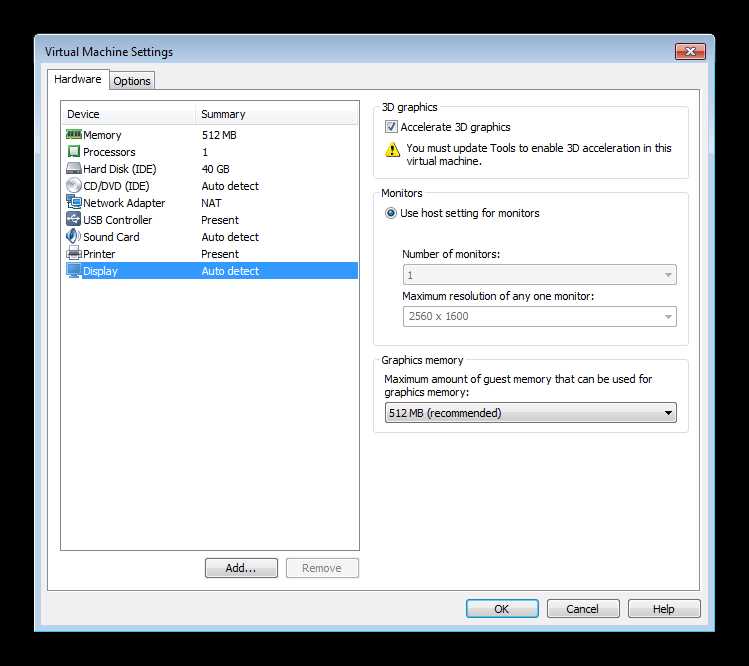The width and height of the screenshot is (749, 666).
Task: Select the CD/DVD (IDE) row label
Action: tap(116, 186)
